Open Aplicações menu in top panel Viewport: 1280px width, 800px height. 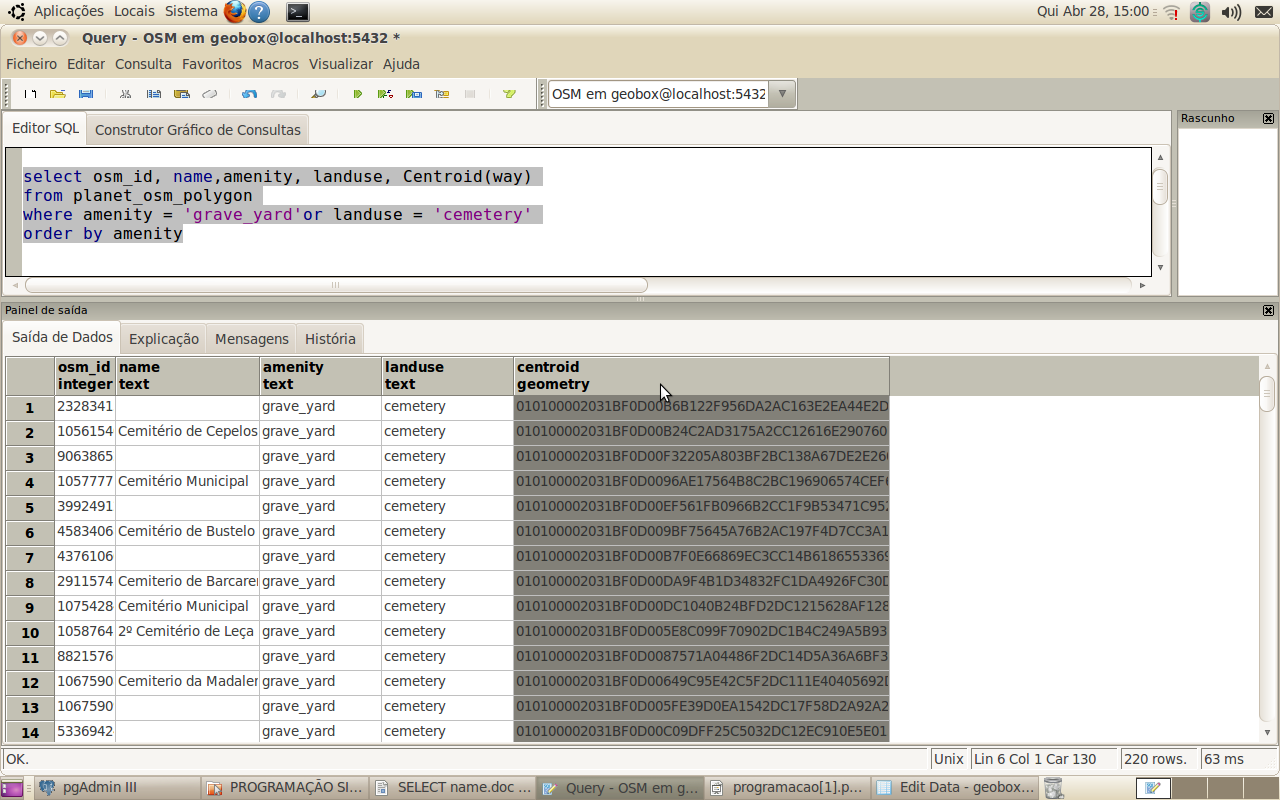click(69, 11)
